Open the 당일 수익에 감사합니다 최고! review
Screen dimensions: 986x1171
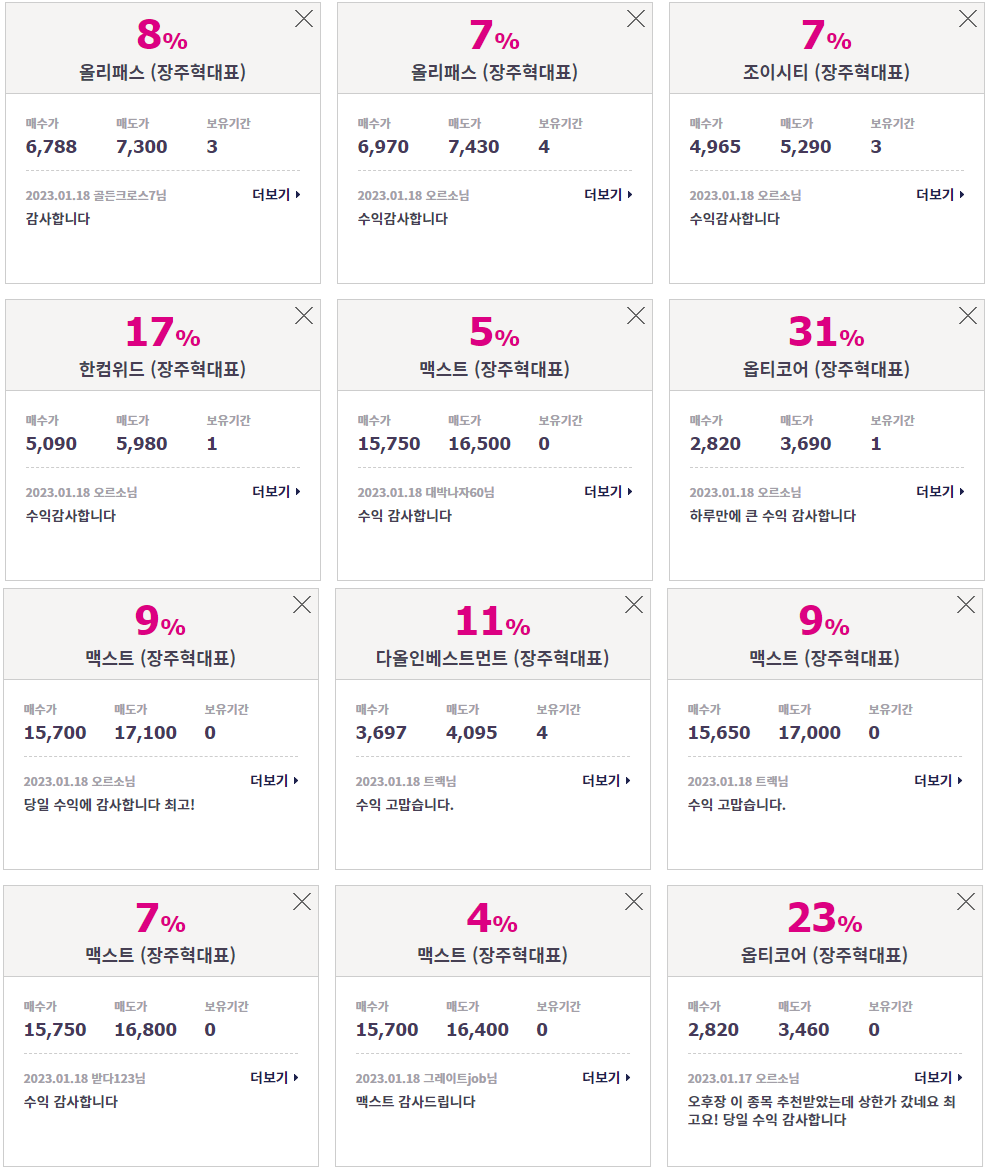(109, 805)
